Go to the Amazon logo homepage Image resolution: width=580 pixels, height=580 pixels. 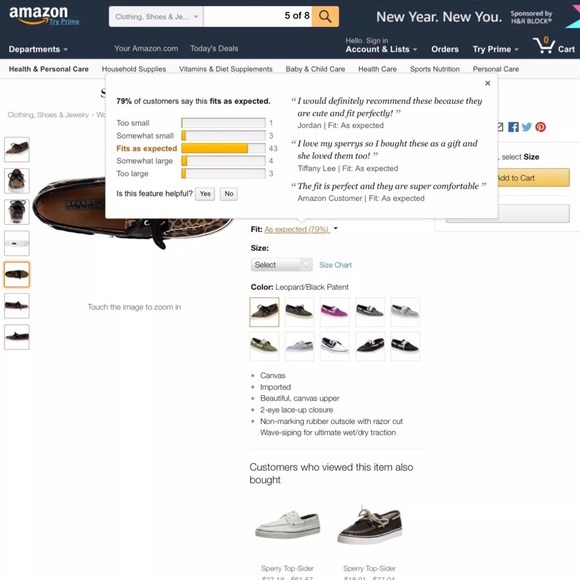pyautogui.click(x=39, y=15)
